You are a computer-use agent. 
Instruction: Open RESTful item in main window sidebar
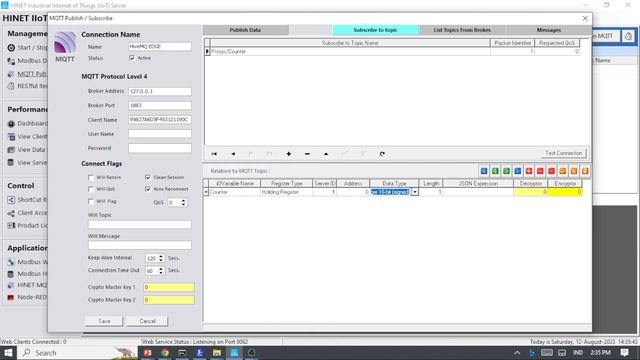[x=27, y=86]
